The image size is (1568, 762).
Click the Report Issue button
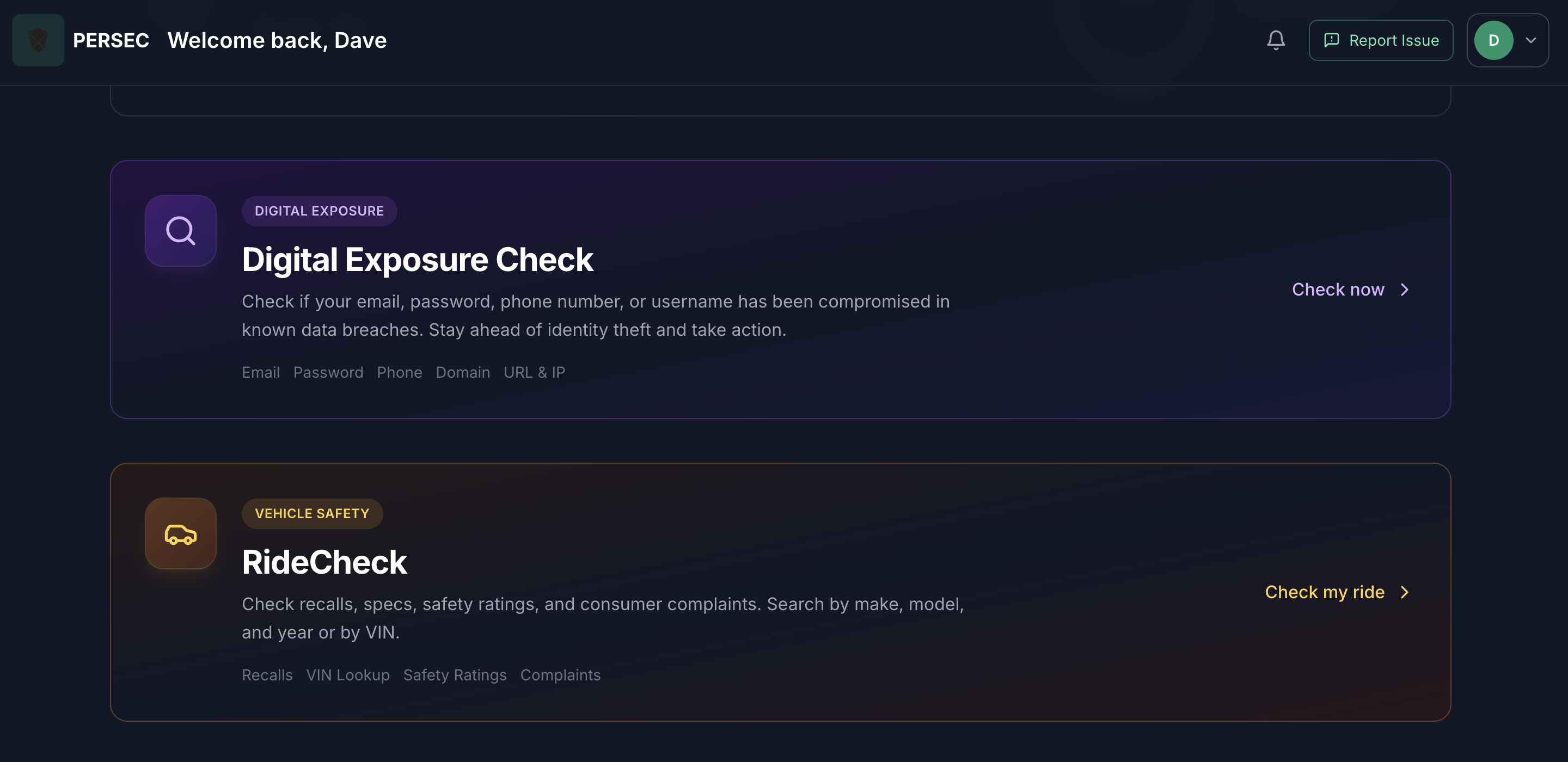pyautogui.click(x=1381, y=40)
